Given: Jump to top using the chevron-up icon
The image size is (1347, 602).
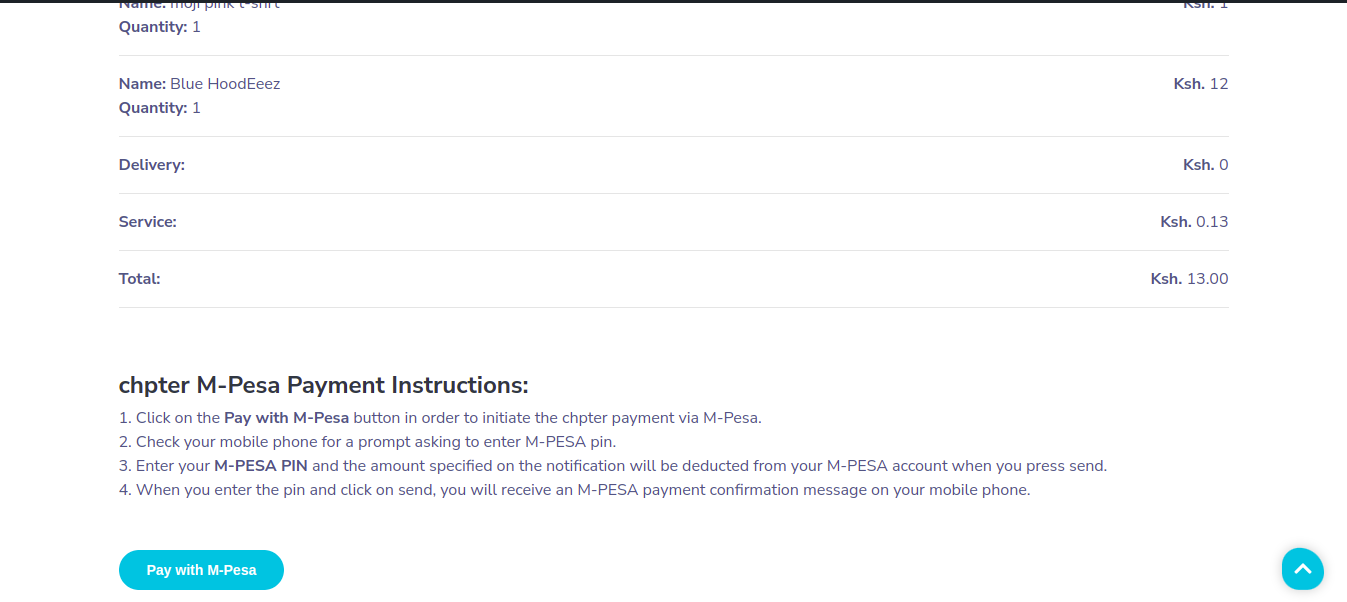Looking at the screenshot, I should click(x=1303, y=569).
